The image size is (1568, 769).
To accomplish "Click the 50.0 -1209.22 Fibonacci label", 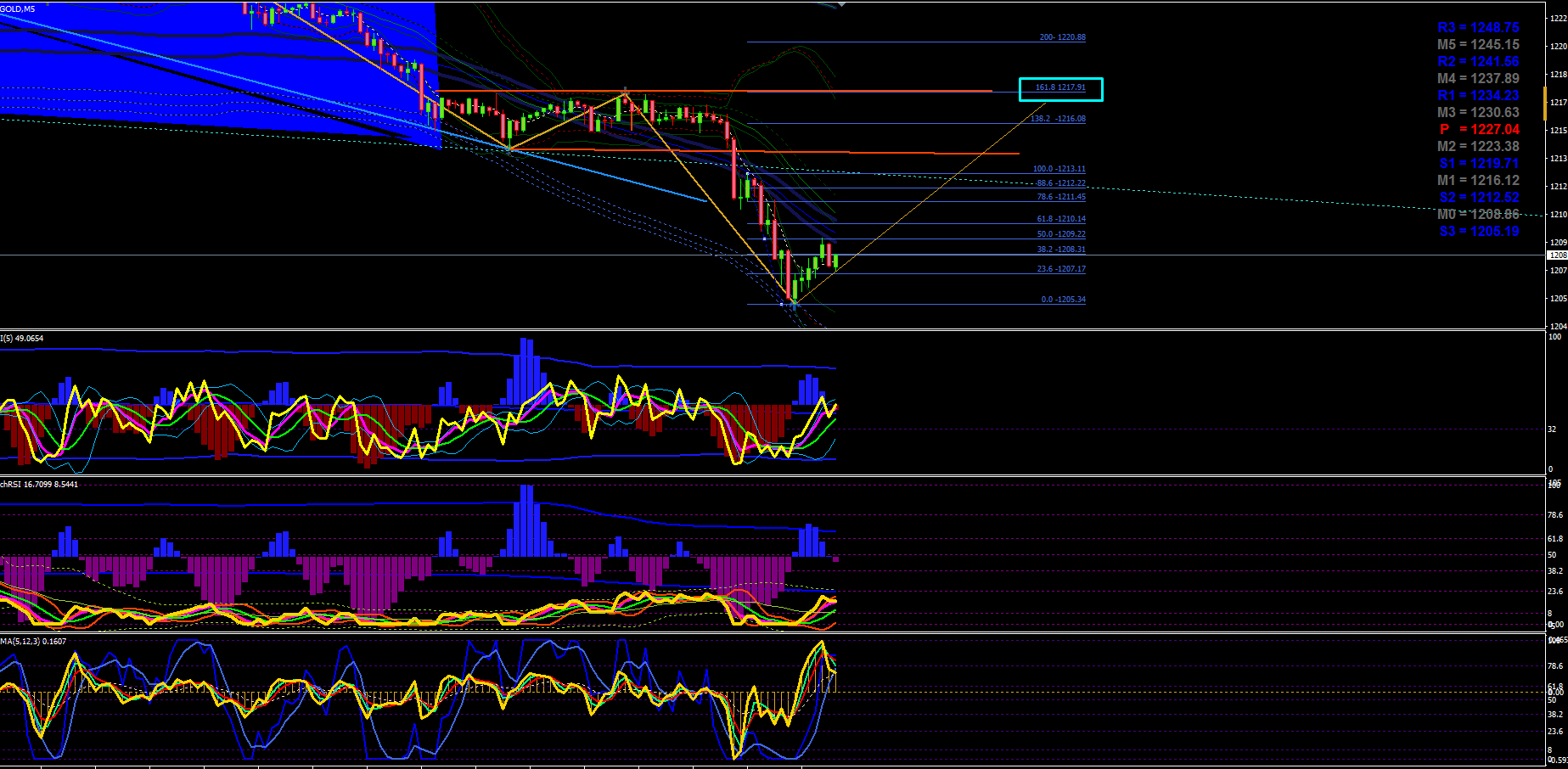I will pos(1061,234).
